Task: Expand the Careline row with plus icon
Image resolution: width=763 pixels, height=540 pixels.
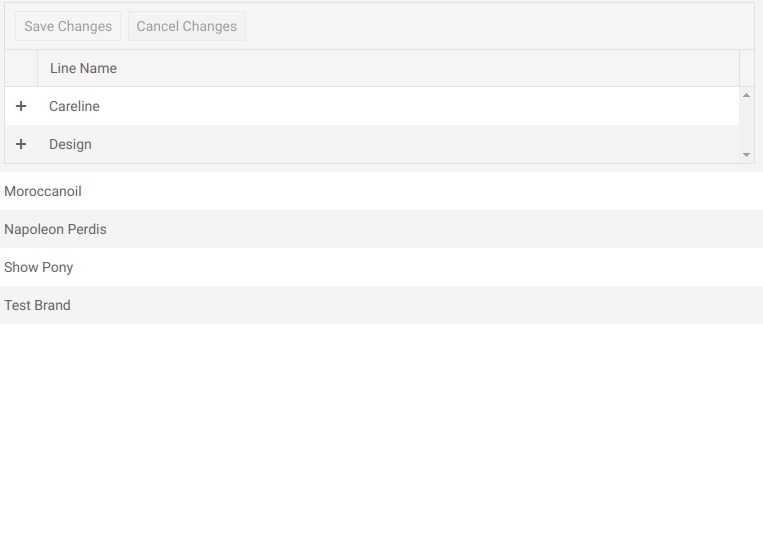Action: (x=21, y=106)
